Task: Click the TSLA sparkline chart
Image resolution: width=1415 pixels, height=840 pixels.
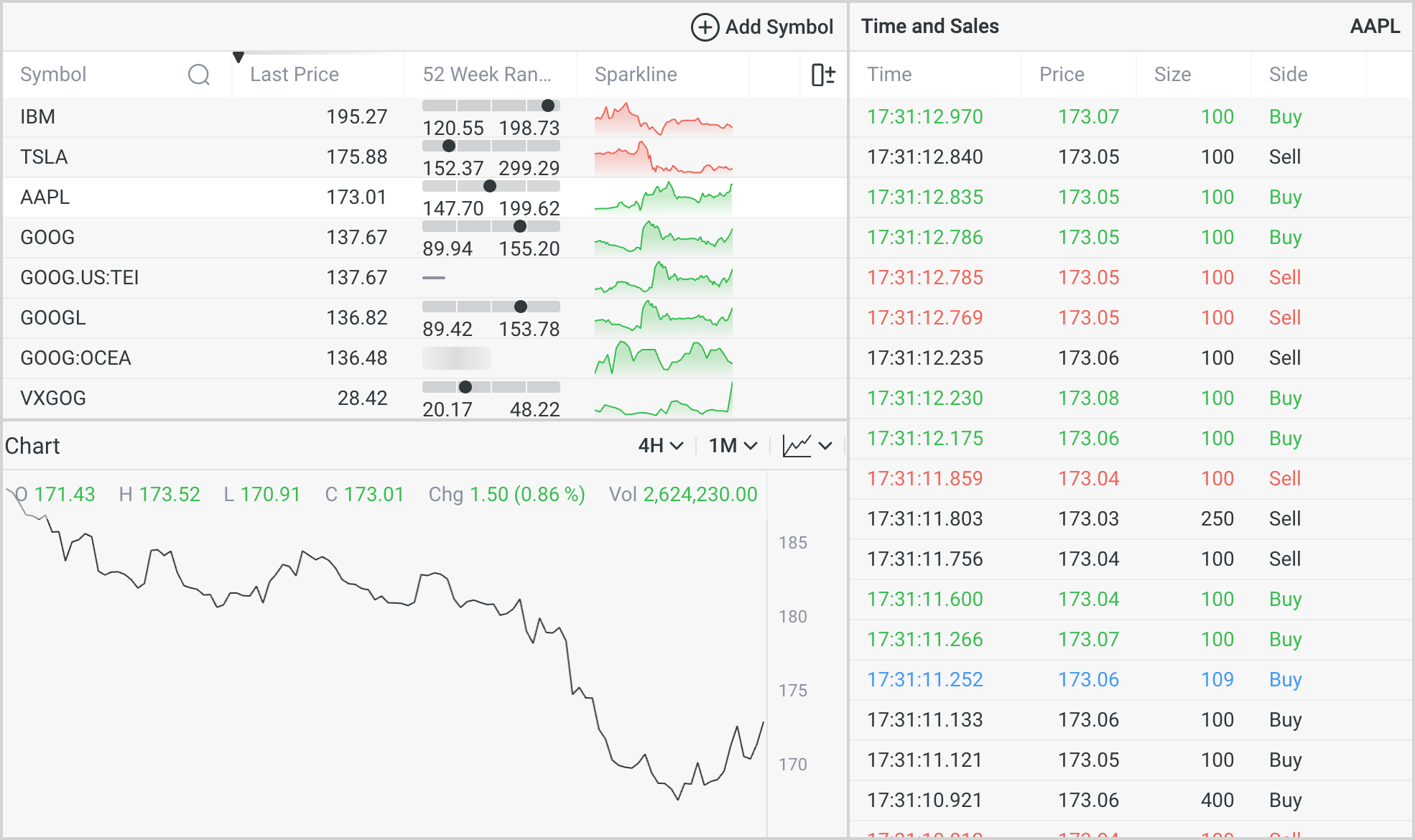Action: pyautogui.click(x=664, y=158)
